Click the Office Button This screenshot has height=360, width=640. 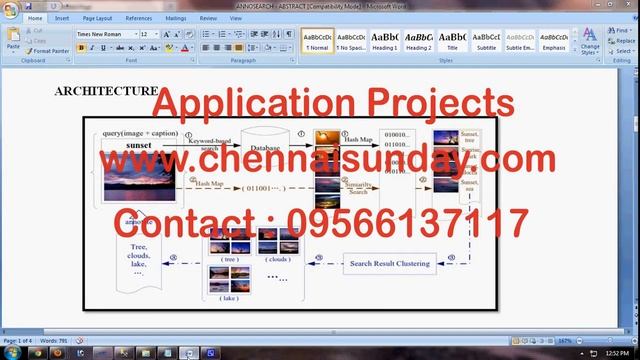coord(10,10)
